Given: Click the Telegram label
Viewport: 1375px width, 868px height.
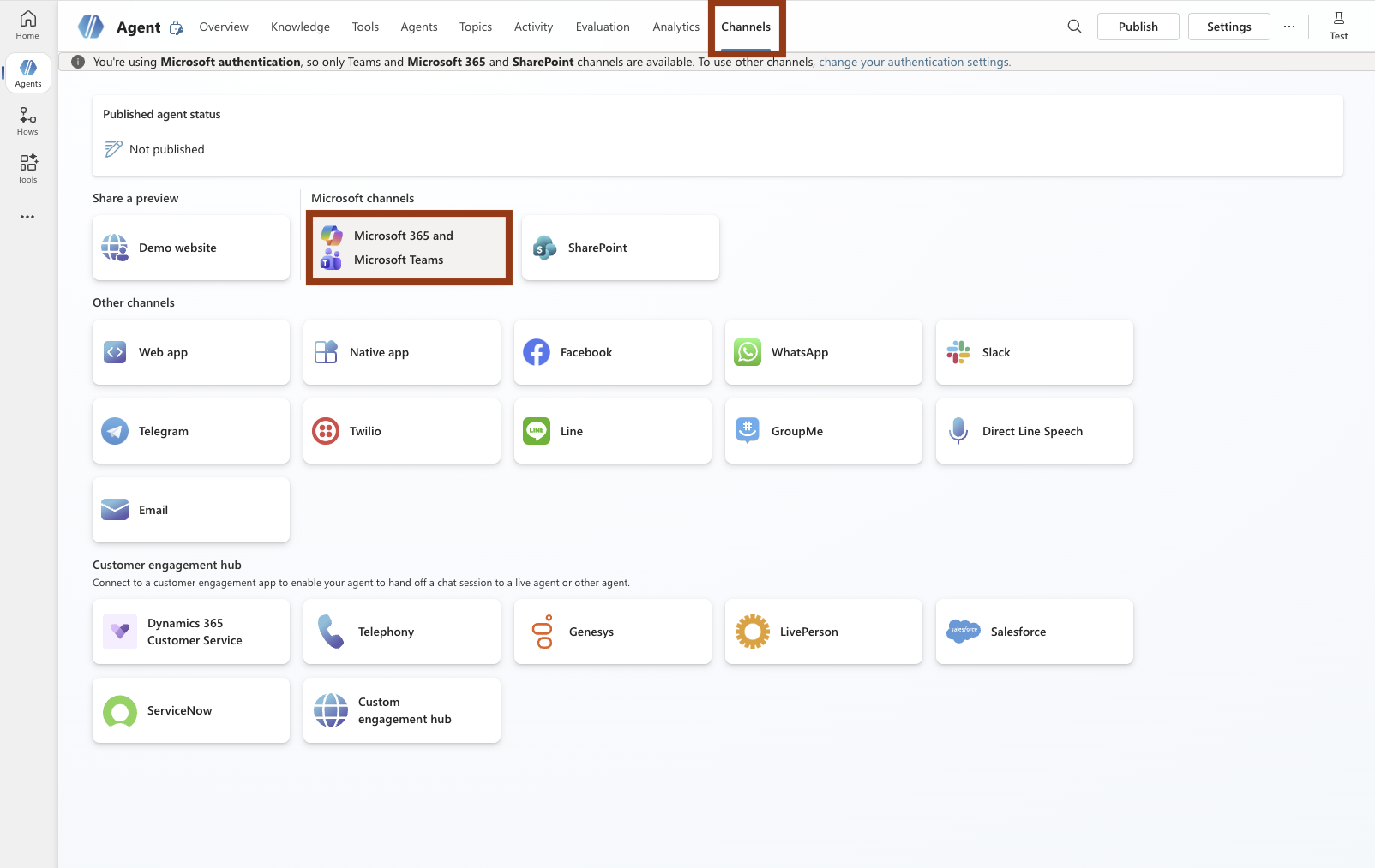Looking at the screenshot, I should click(164, 431).
